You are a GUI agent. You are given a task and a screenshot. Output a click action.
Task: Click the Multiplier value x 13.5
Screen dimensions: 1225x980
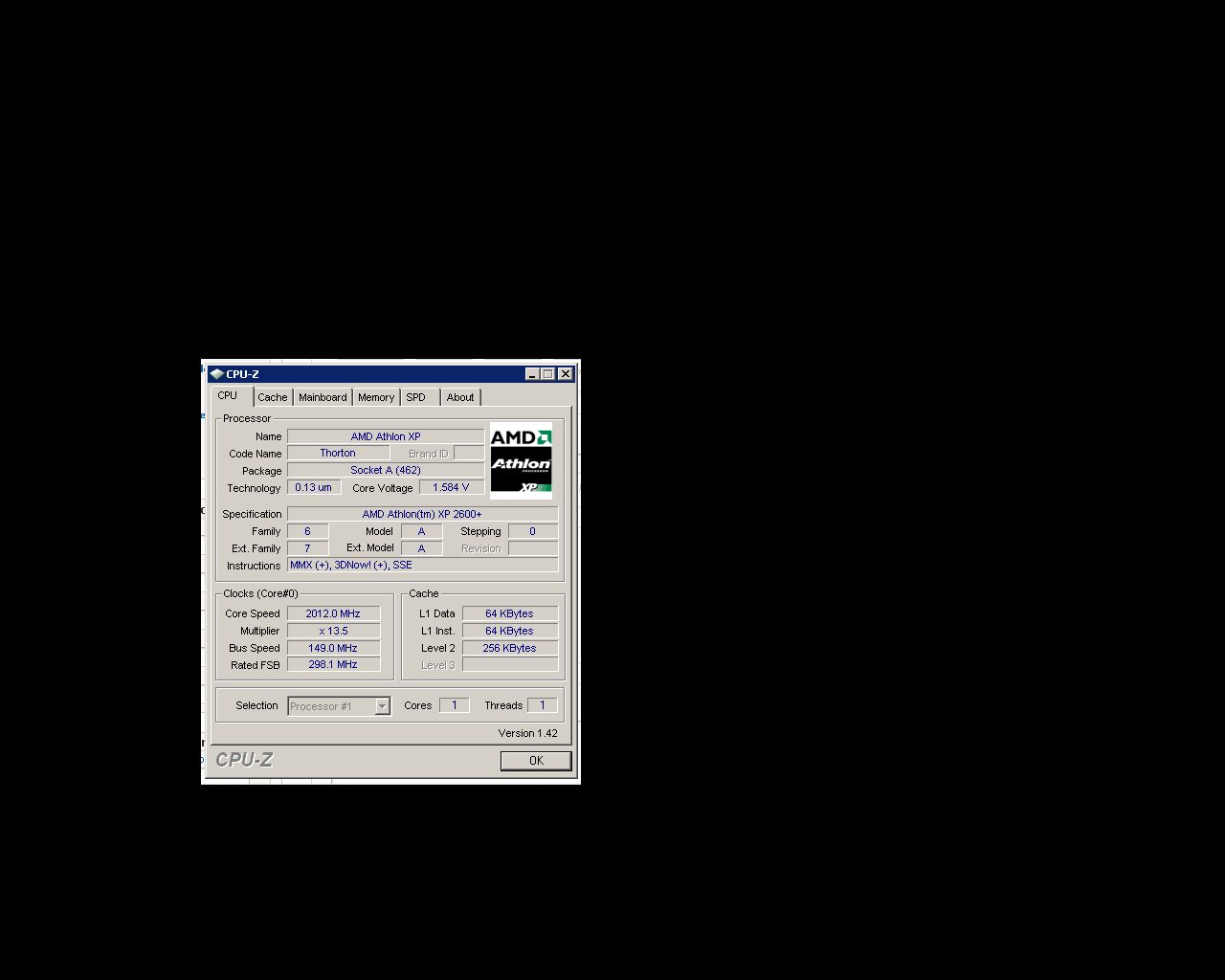coord(333,631)
